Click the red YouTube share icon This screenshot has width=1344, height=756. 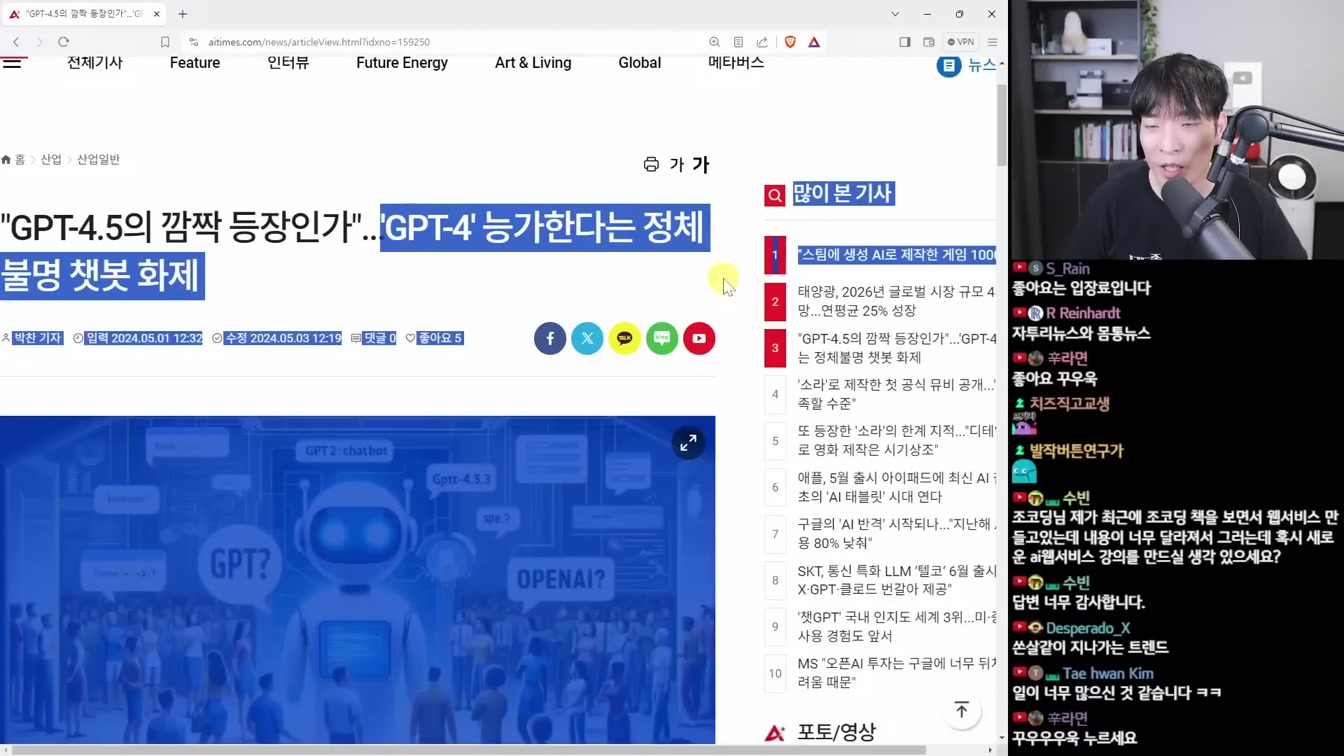(699, 338)
